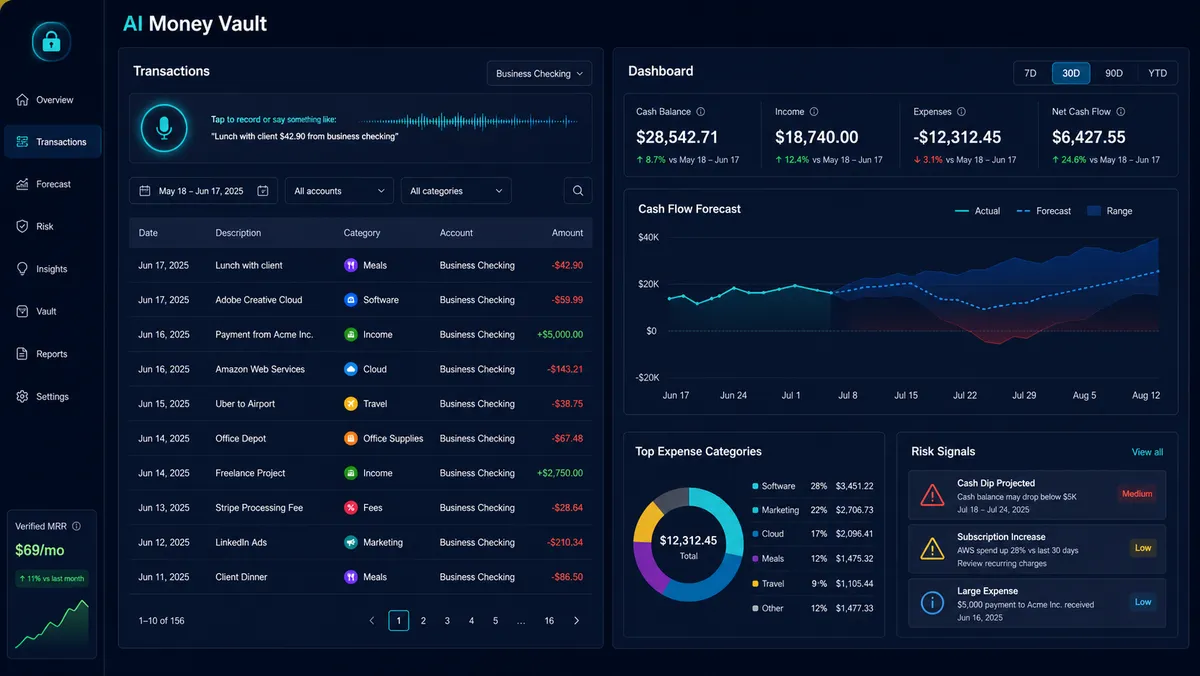Click the +$5,000.00 amount cell
This screenshot has width=1200, height=676.
(x=559, y=335)
